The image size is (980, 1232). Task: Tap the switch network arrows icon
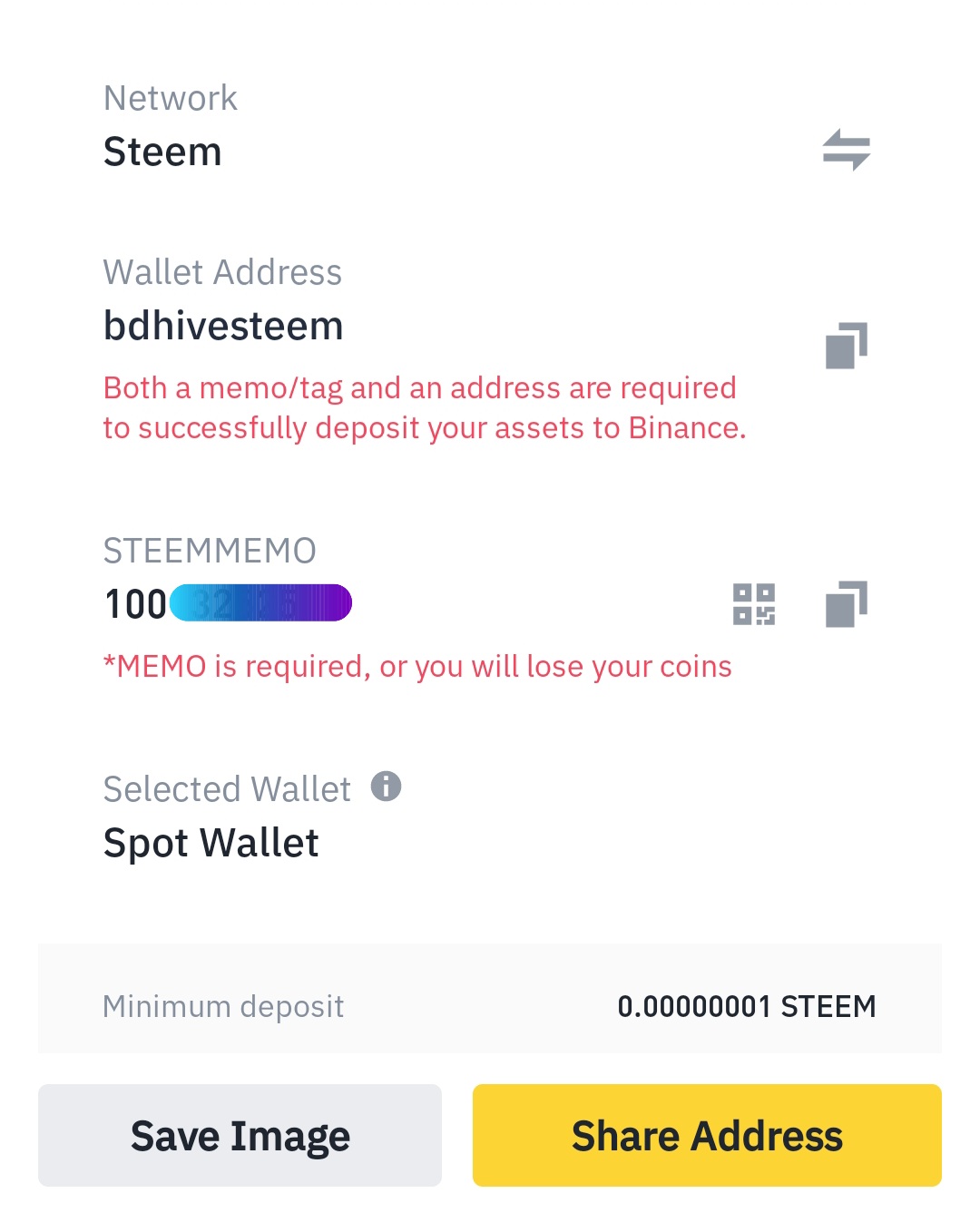(x=846, y=150)
